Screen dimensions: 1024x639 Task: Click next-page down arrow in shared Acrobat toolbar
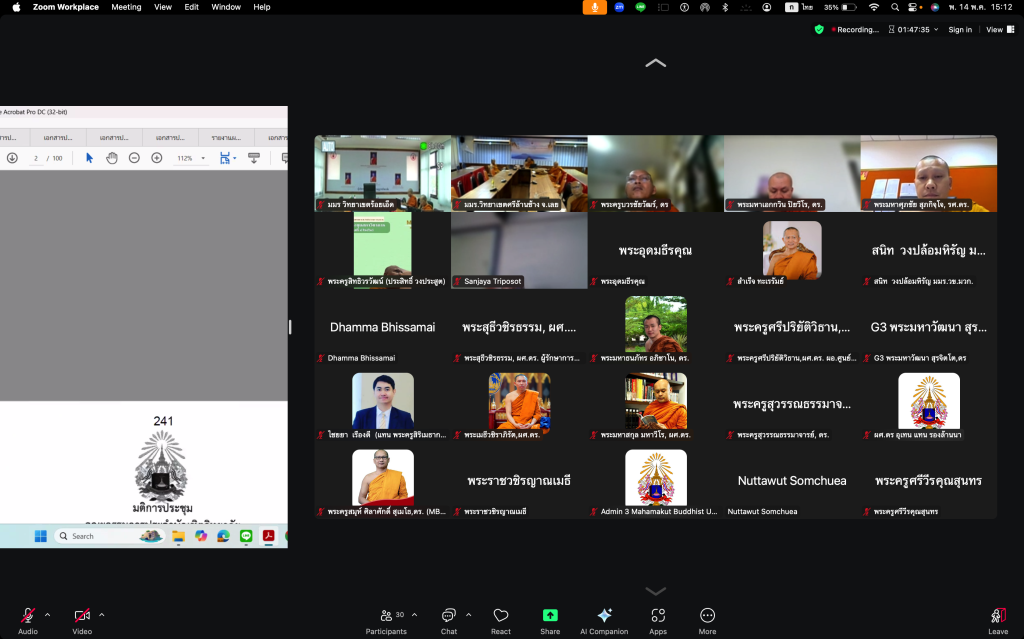12,158
